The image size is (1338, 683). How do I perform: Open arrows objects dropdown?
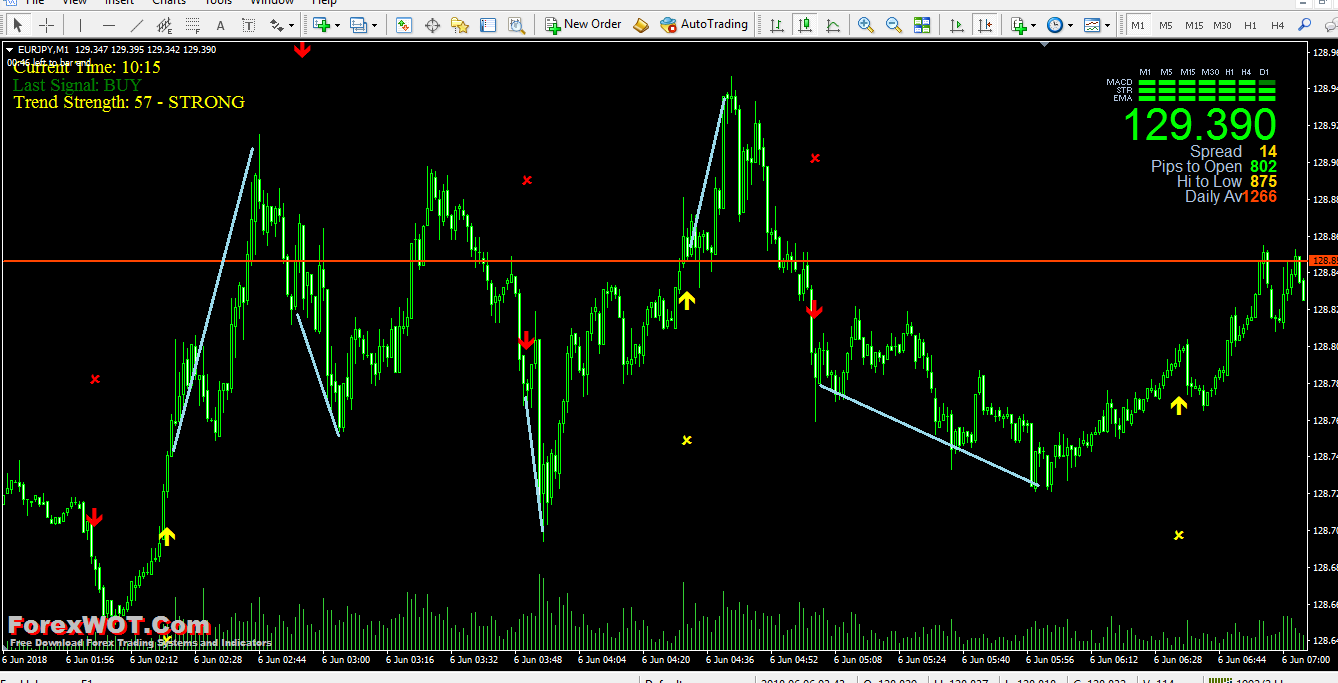(291, 25)
